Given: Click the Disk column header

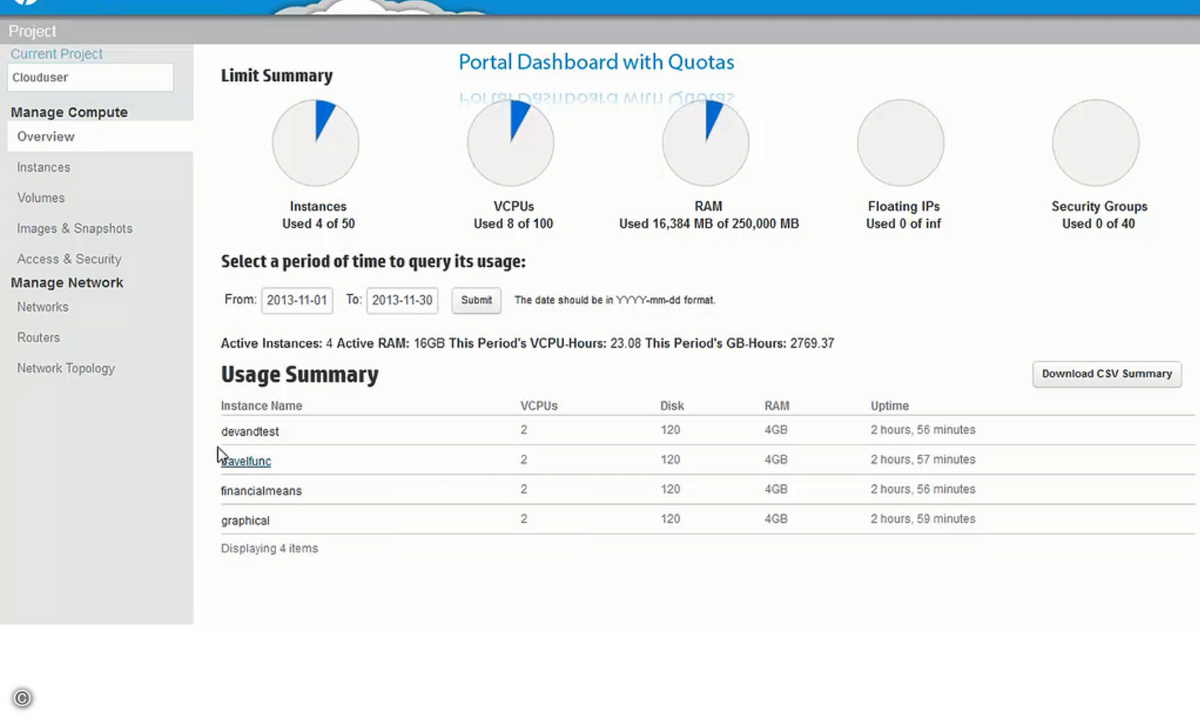Looking at the screenshot, I should tap(672, 406).
